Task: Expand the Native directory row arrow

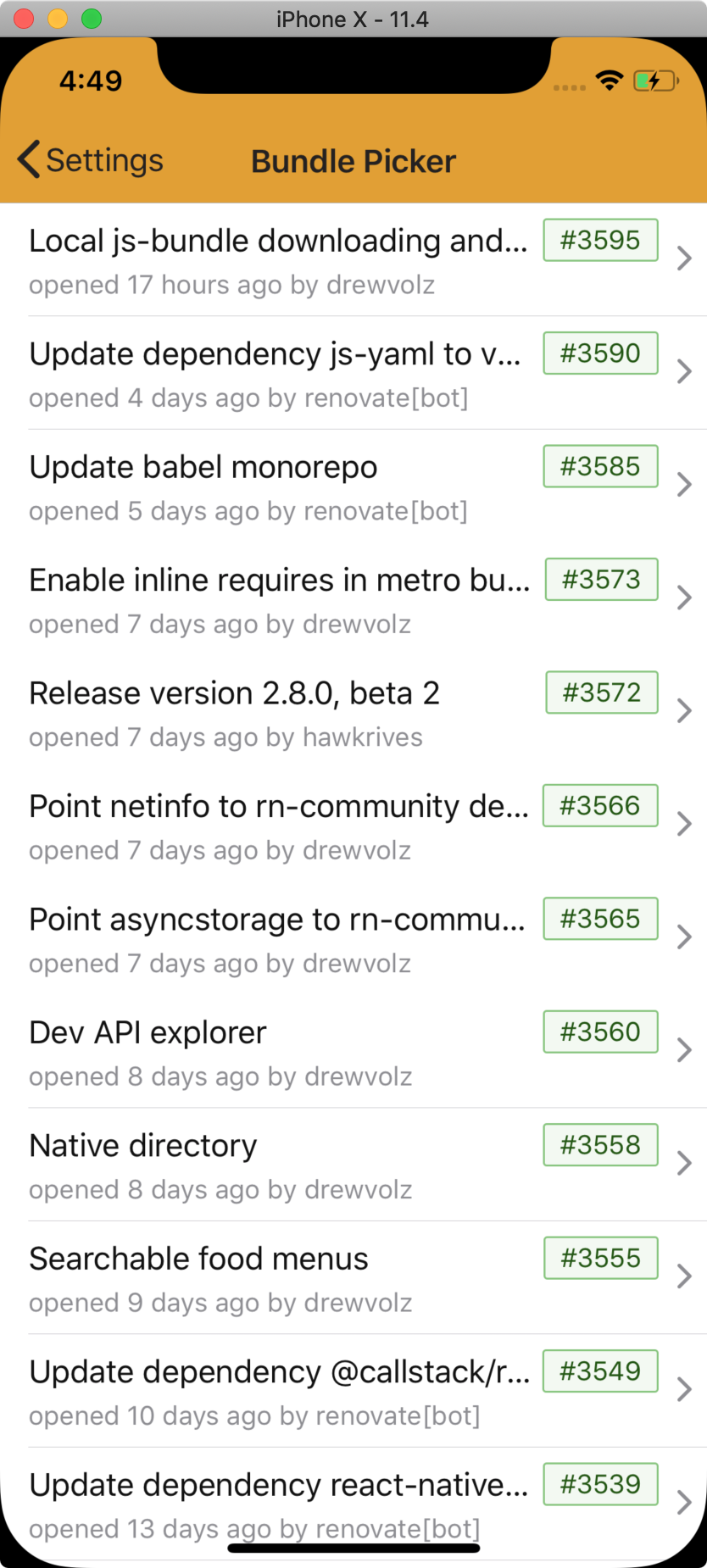Action: 684,1163
